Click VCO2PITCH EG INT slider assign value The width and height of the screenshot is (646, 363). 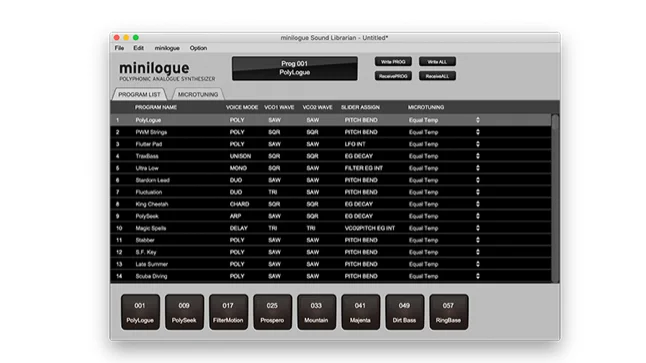coord(370,228)
